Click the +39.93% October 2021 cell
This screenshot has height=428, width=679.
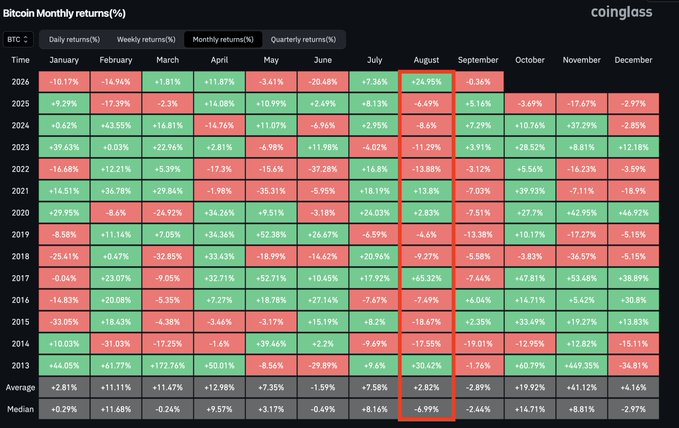point(530,191)
